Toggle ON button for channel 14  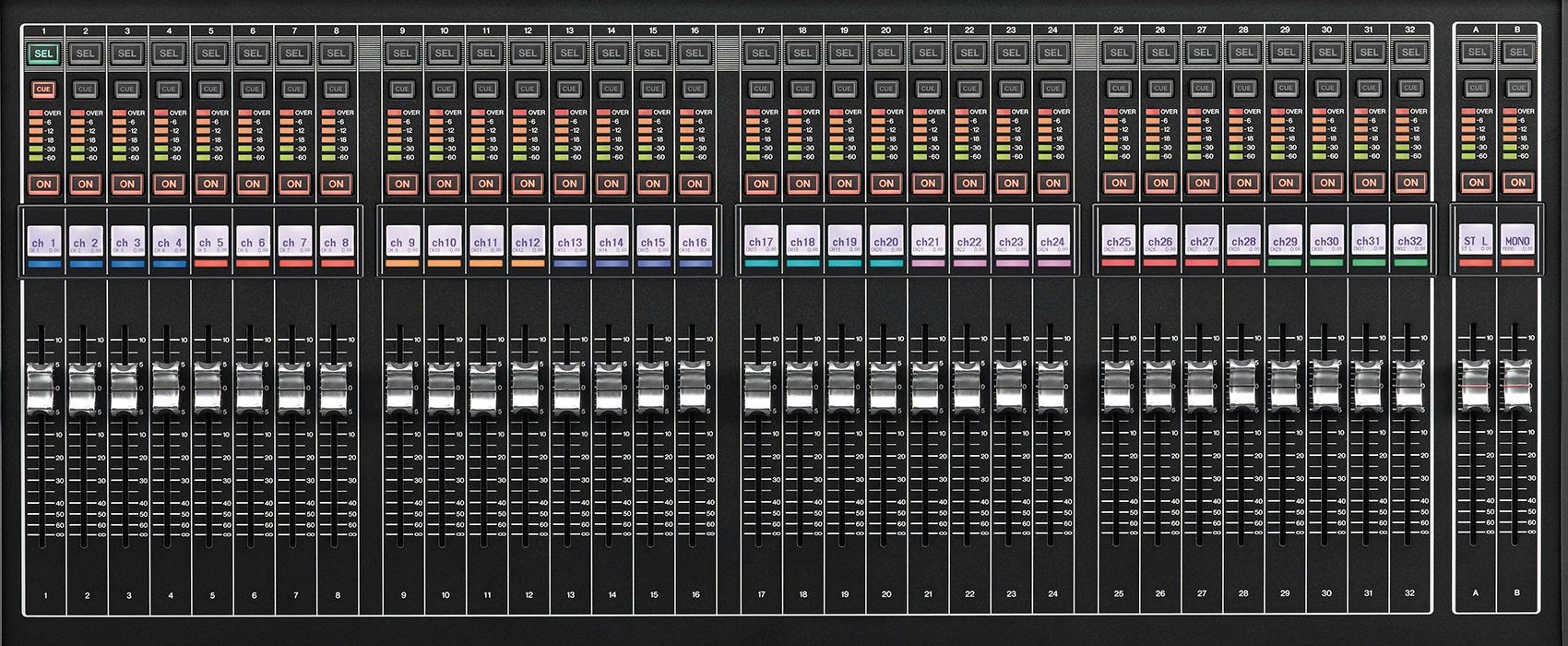(x=611, y=184)
